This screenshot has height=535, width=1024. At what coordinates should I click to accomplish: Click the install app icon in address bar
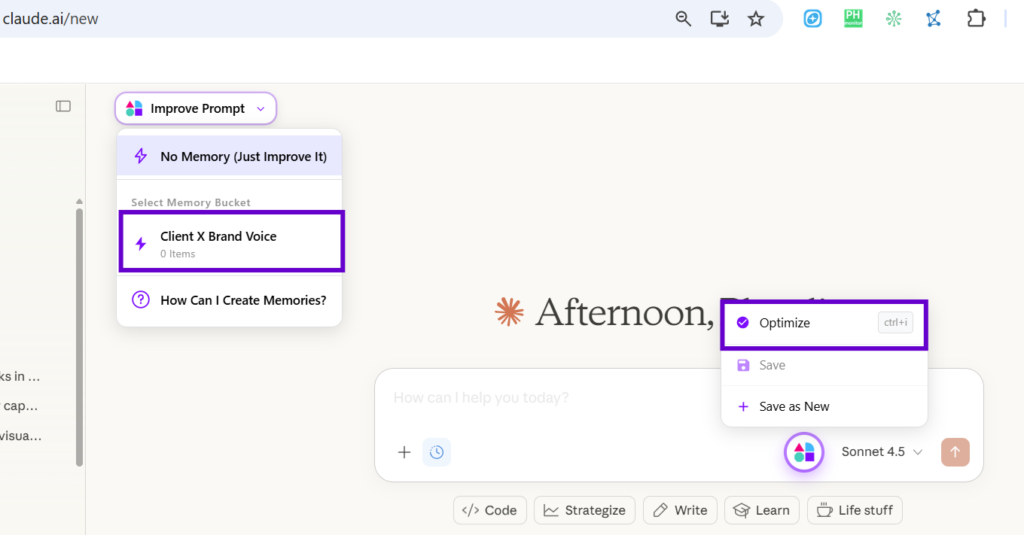[720, 19]
